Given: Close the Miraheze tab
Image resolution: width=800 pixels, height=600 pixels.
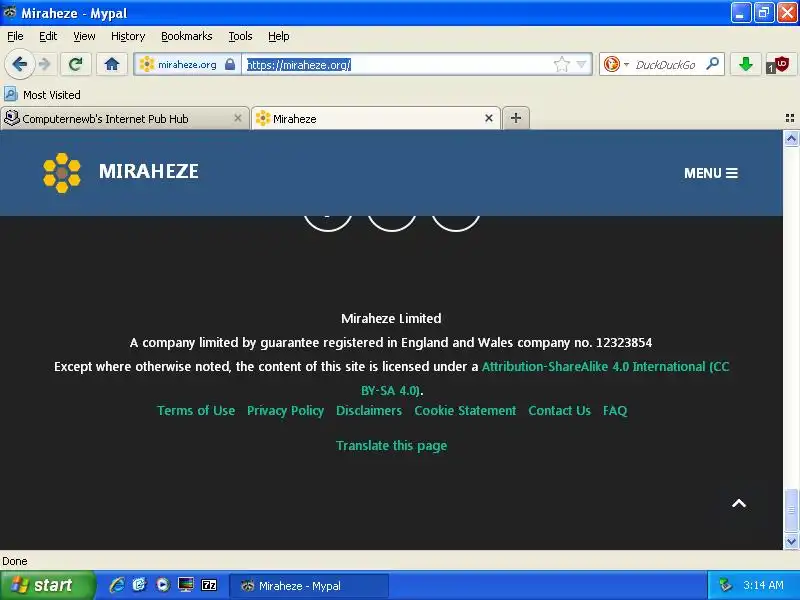Looking at the screenshot, I should 489,118.
